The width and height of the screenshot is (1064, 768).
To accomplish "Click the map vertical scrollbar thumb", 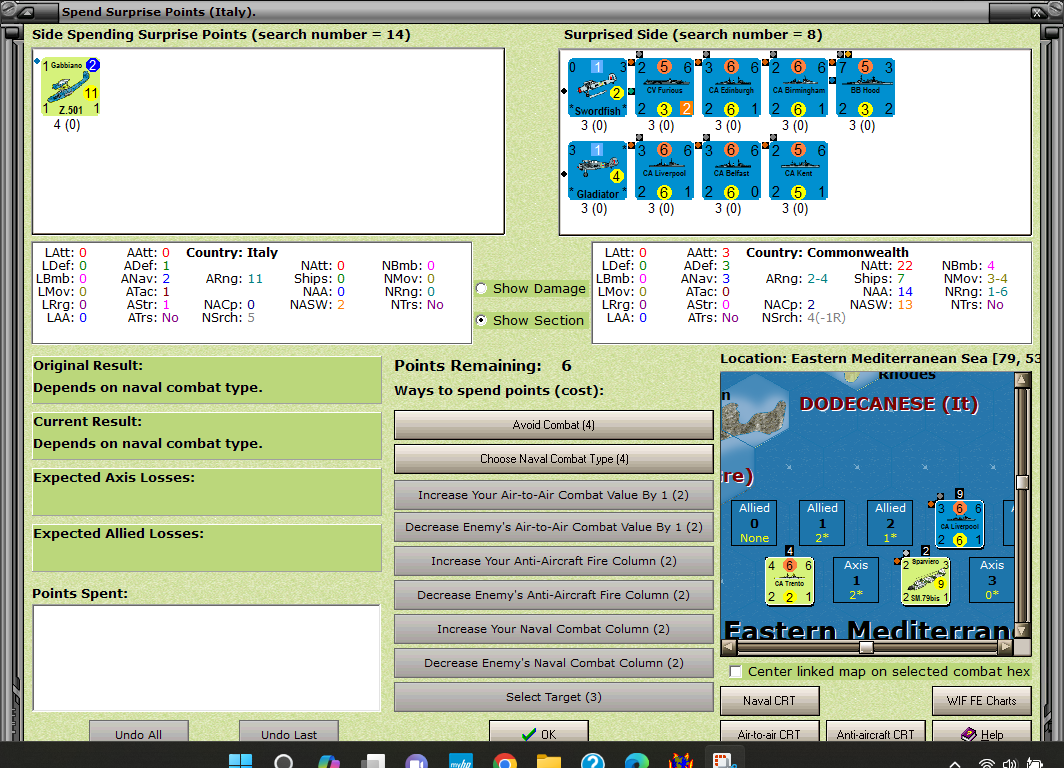I will coord(1022,482).
